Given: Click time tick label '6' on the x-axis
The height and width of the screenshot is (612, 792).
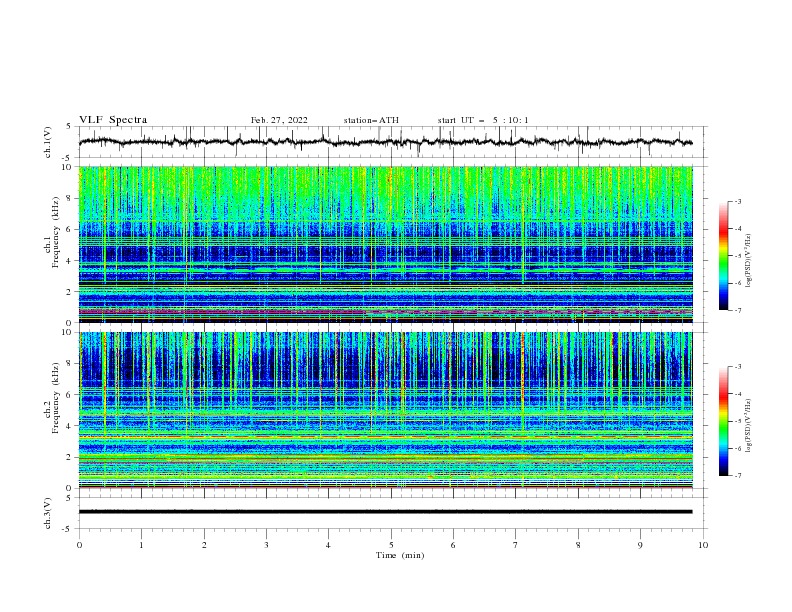Looking at the screenshot, I should (x=453, y=545).
